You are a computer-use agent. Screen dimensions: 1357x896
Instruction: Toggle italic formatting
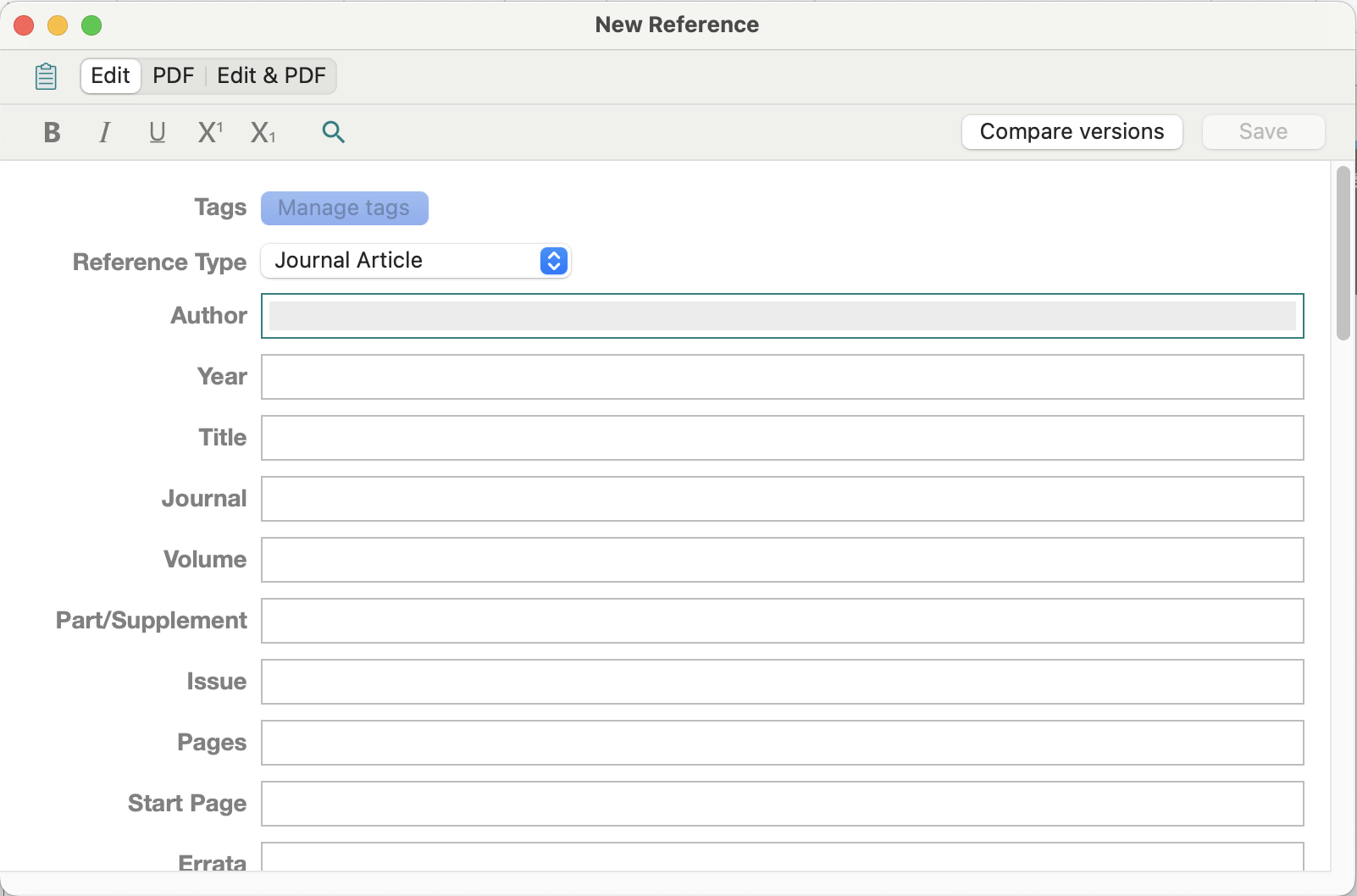coord(104,132)
